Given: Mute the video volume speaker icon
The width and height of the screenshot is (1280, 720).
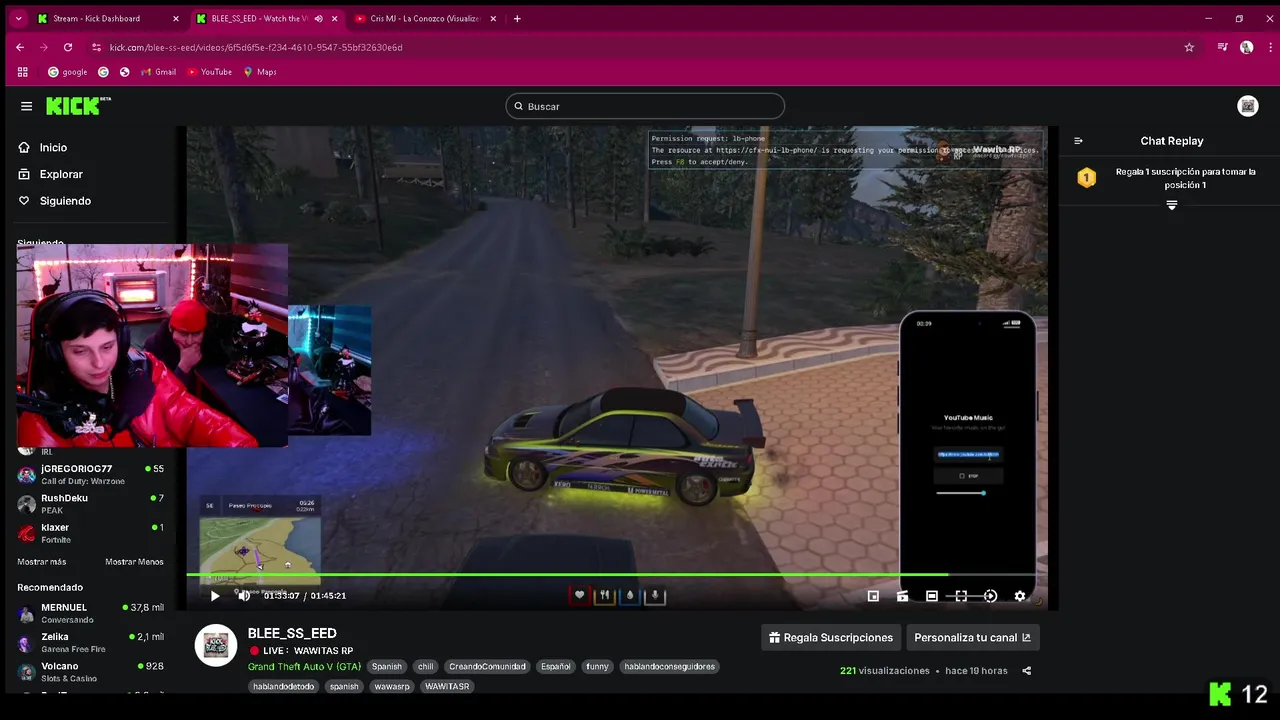Looking at the screenshot, I should [x=244, y=596].
